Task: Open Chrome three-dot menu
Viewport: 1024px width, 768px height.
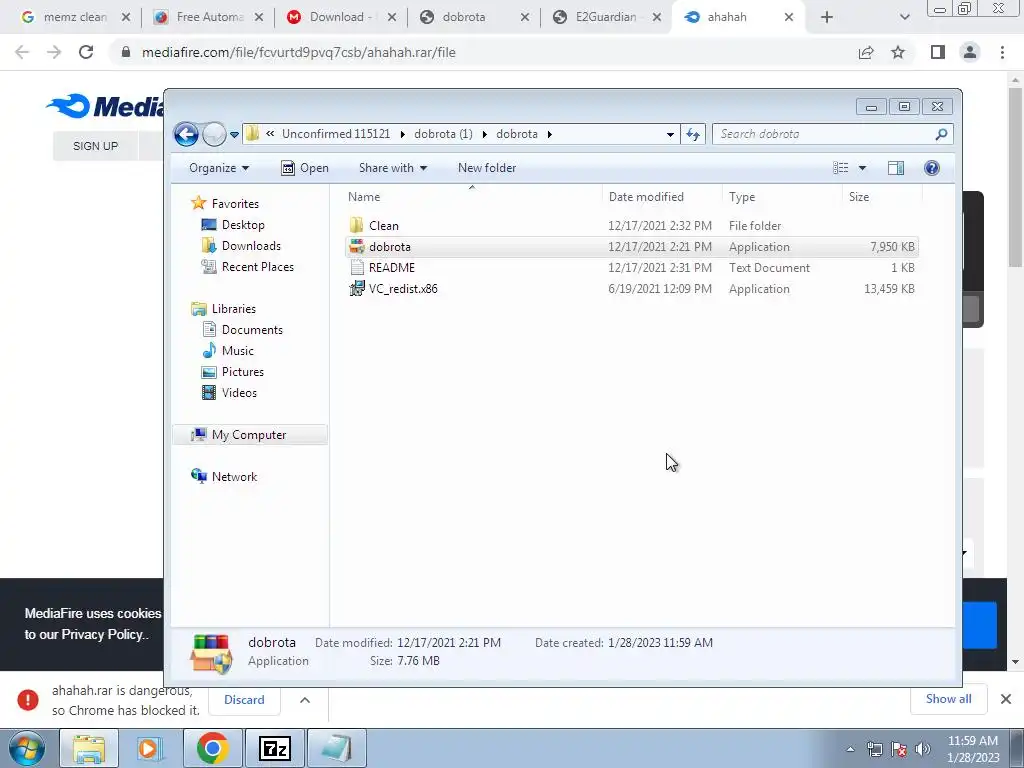Action: [x=1002, y=52]
